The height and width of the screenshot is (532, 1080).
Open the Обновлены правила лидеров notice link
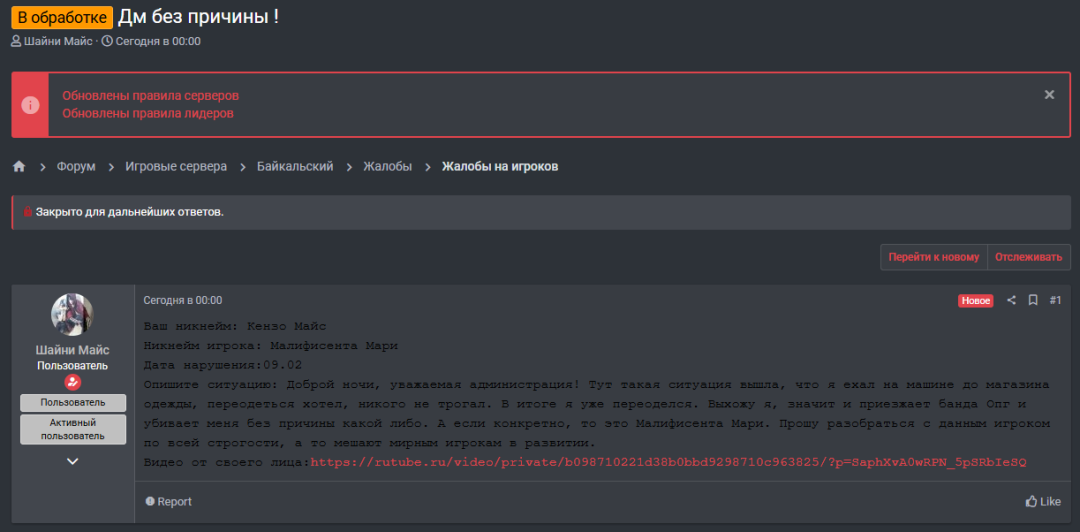148,113
